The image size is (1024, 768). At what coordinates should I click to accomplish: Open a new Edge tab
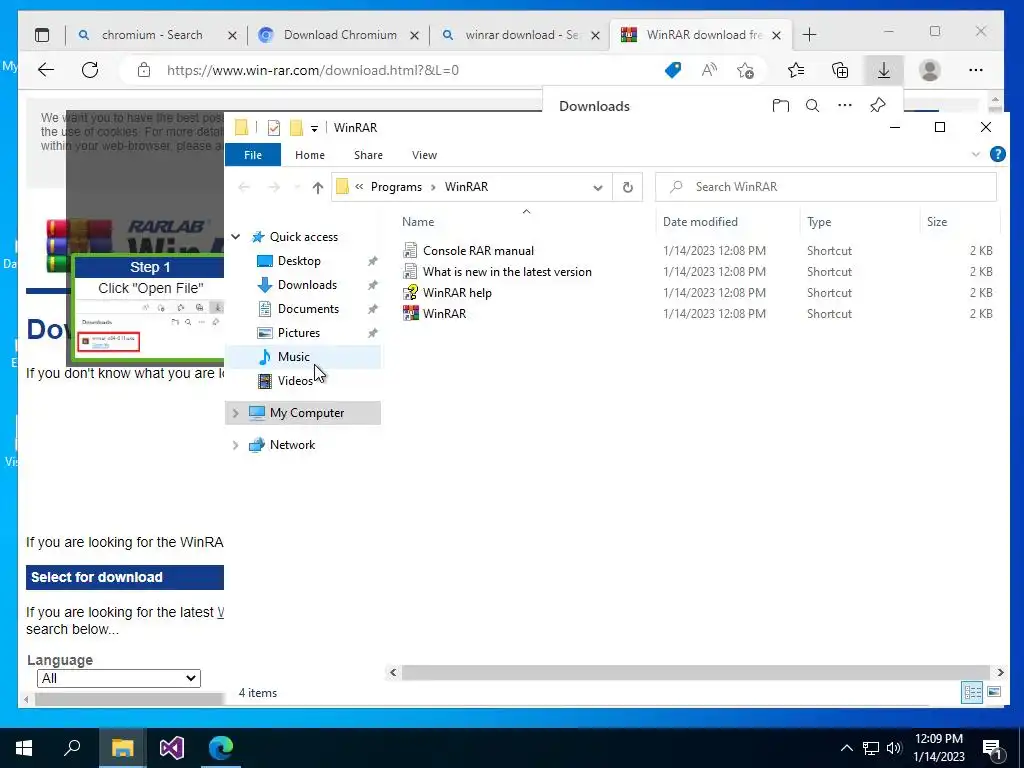(809, 35)
